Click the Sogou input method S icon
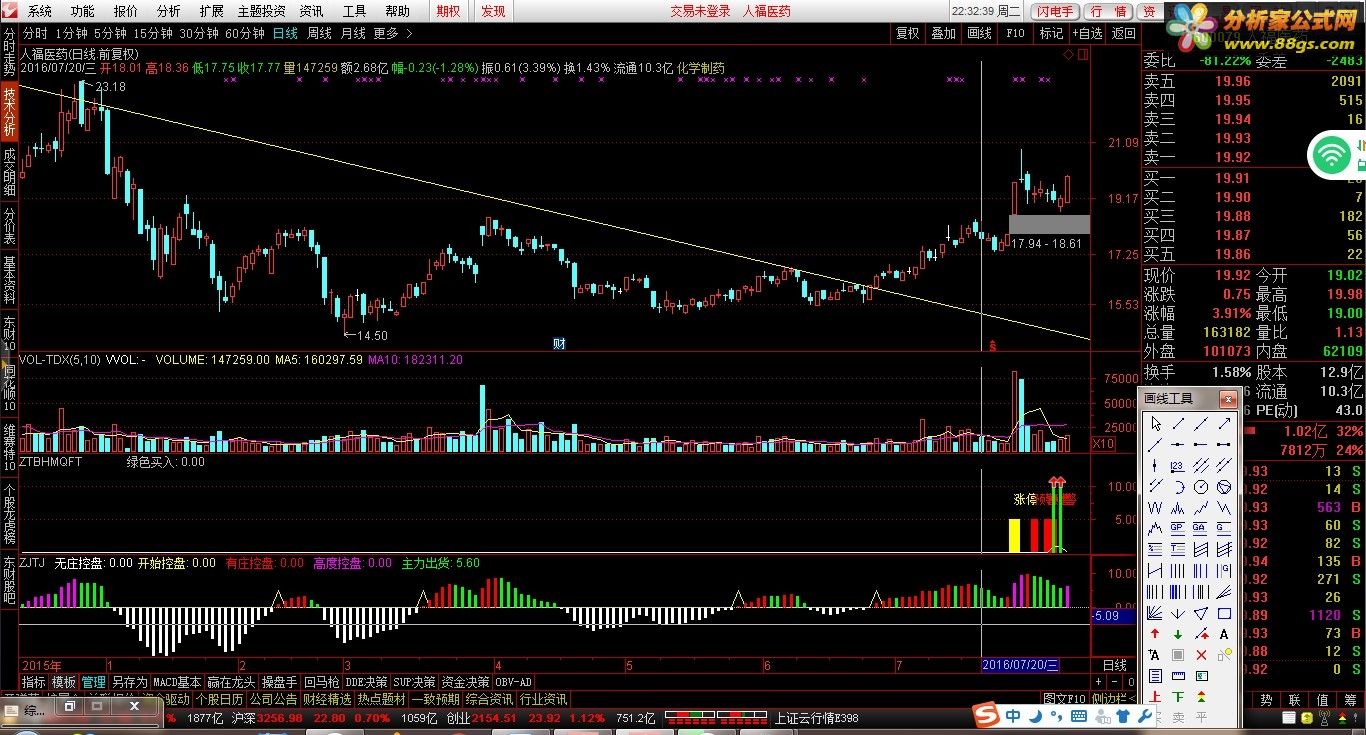This screenshot has height=735, width=1366. (x=984, y=716)
